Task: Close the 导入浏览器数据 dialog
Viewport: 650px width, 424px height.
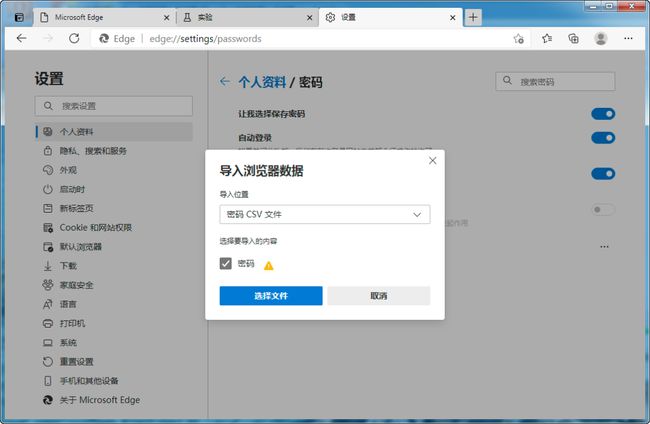Action: click(x=432, y=161)
